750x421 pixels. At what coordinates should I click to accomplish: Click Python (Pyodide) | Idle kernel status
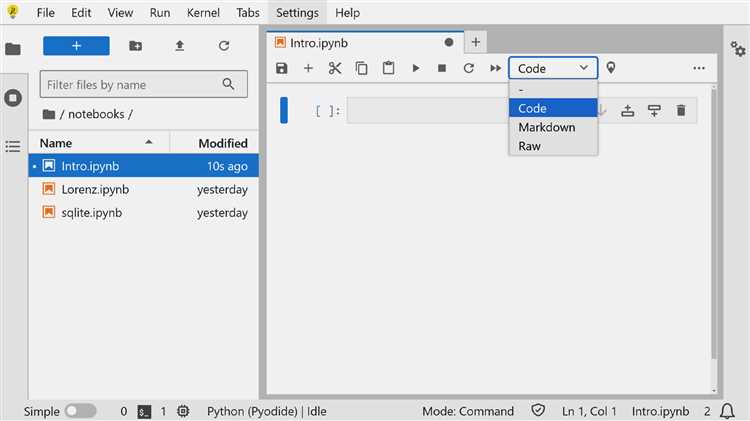point(266,411)
